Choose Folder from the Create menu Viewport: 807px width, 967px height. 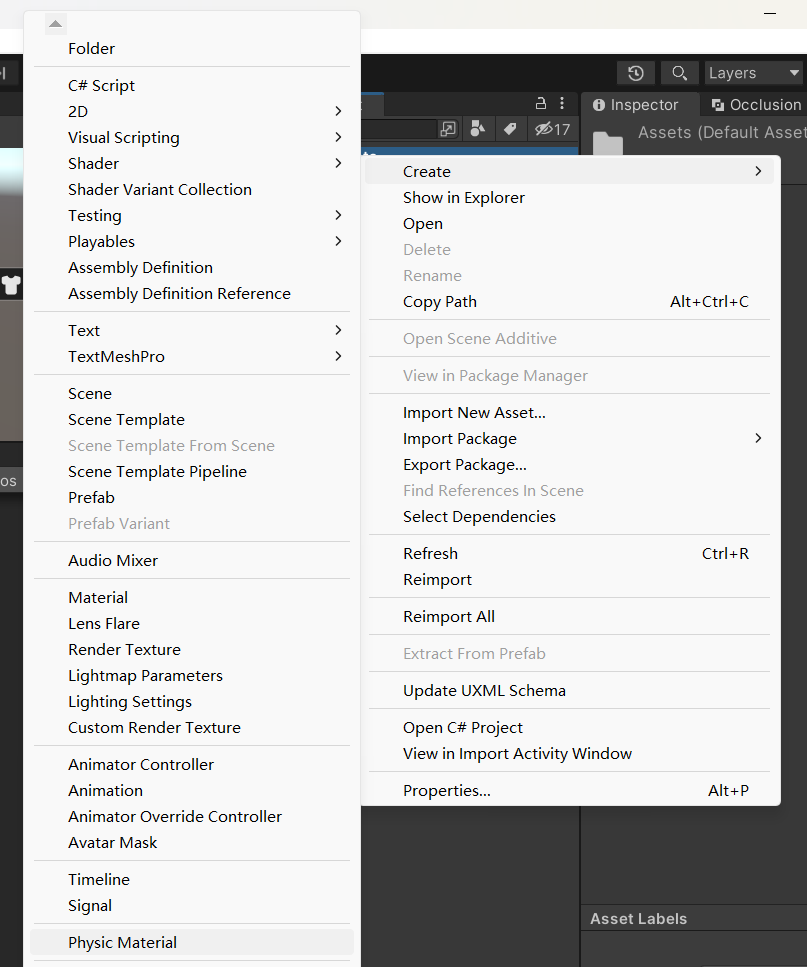192,48
